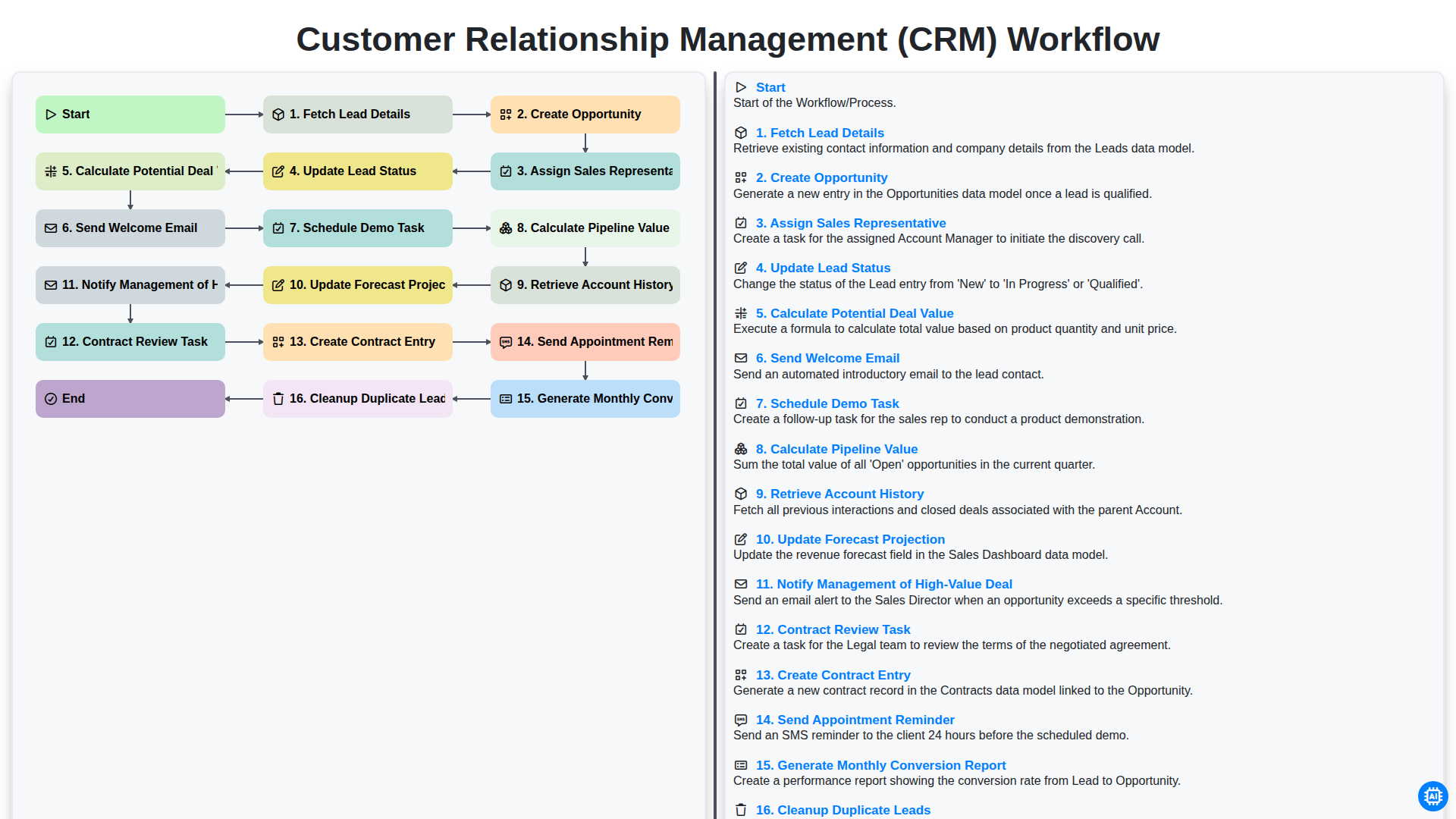Click the calendar-check icon in Contract Review Task node

[x=51, y=342]
